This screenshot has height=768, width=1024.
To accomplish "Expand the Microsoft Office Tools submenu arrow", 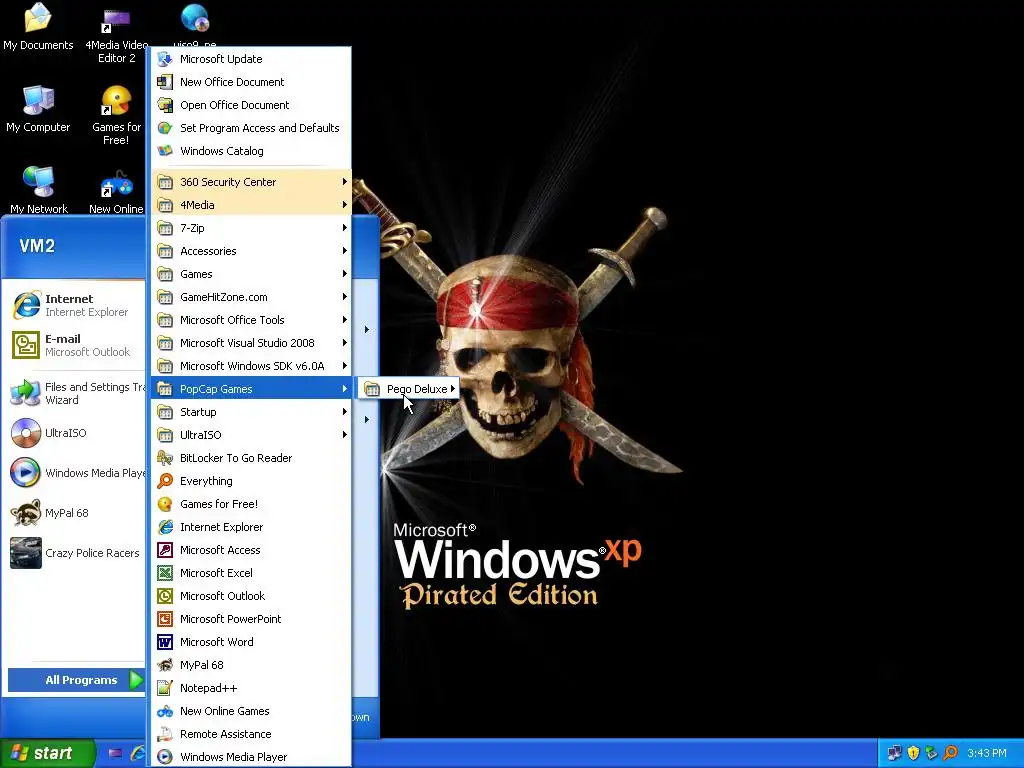I will [344, 319].
